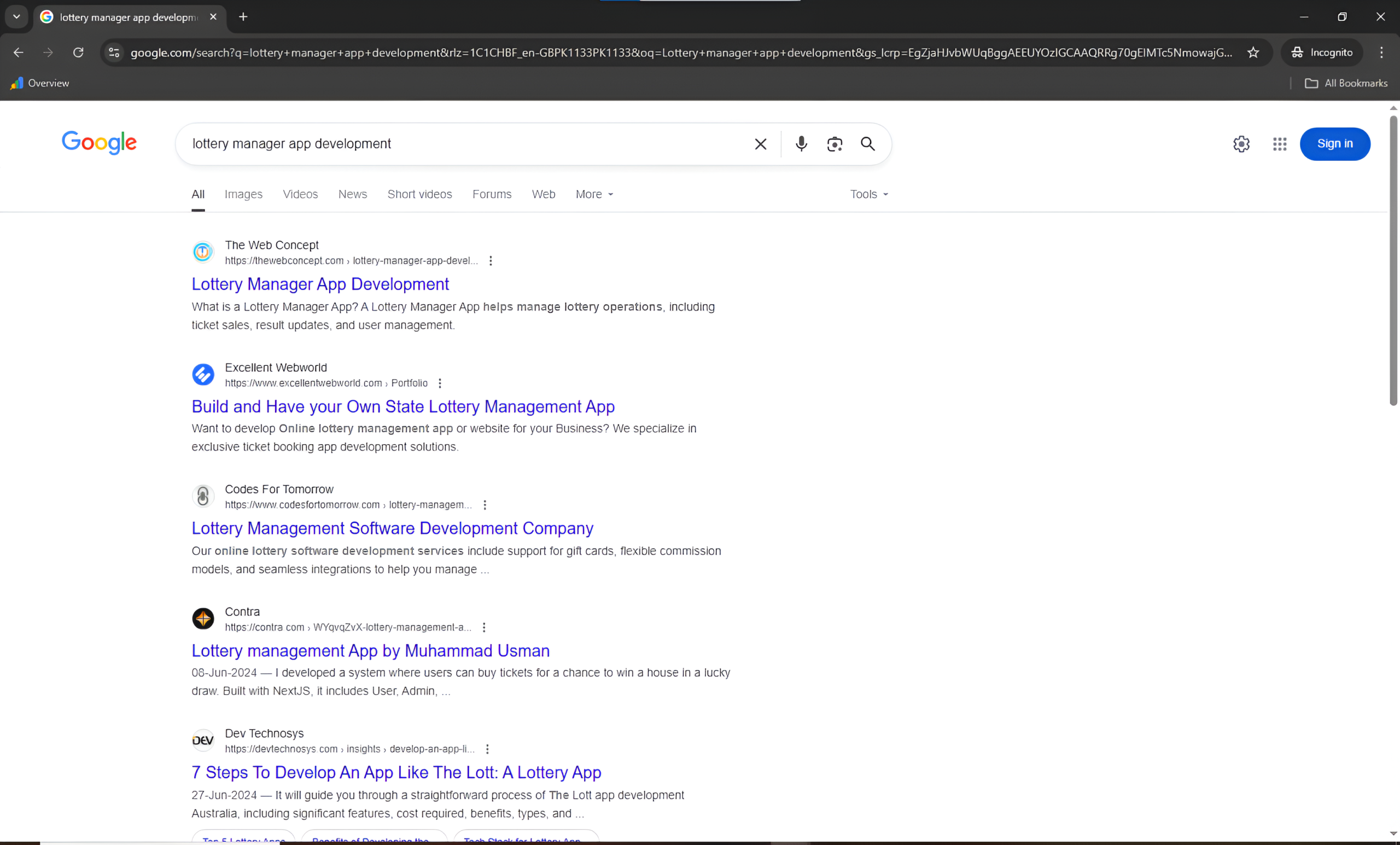The image size is (1400, 845).
Task: Open the Google apps grid
Action: [1279, 144]
